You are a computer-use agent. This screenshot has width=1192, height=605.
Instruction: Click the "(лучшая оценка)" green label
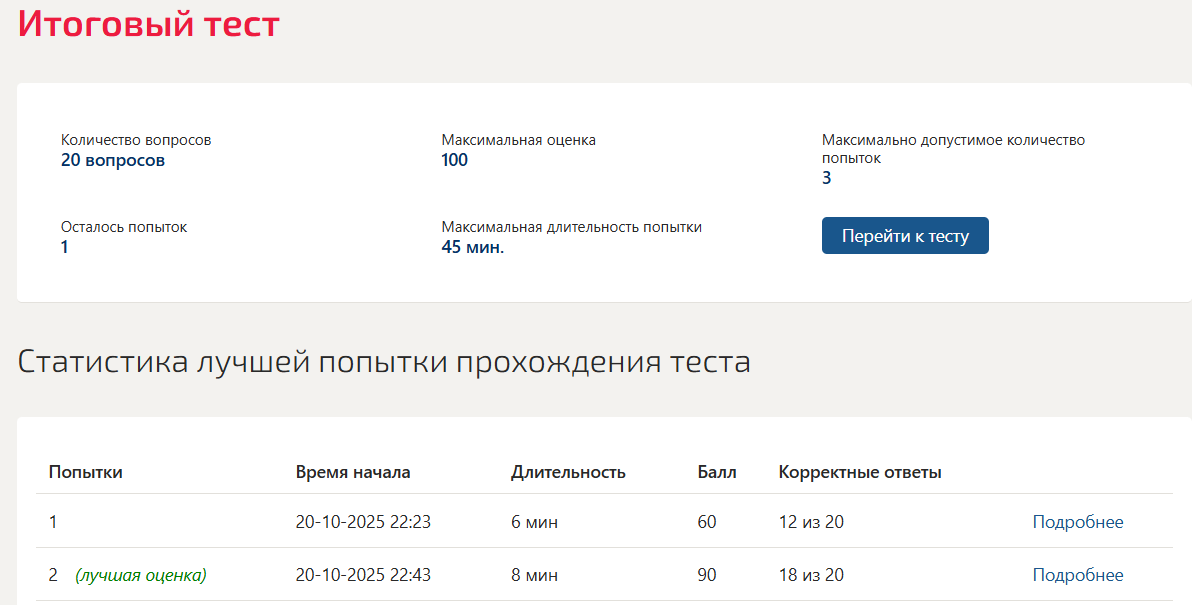tap(141, 575)
